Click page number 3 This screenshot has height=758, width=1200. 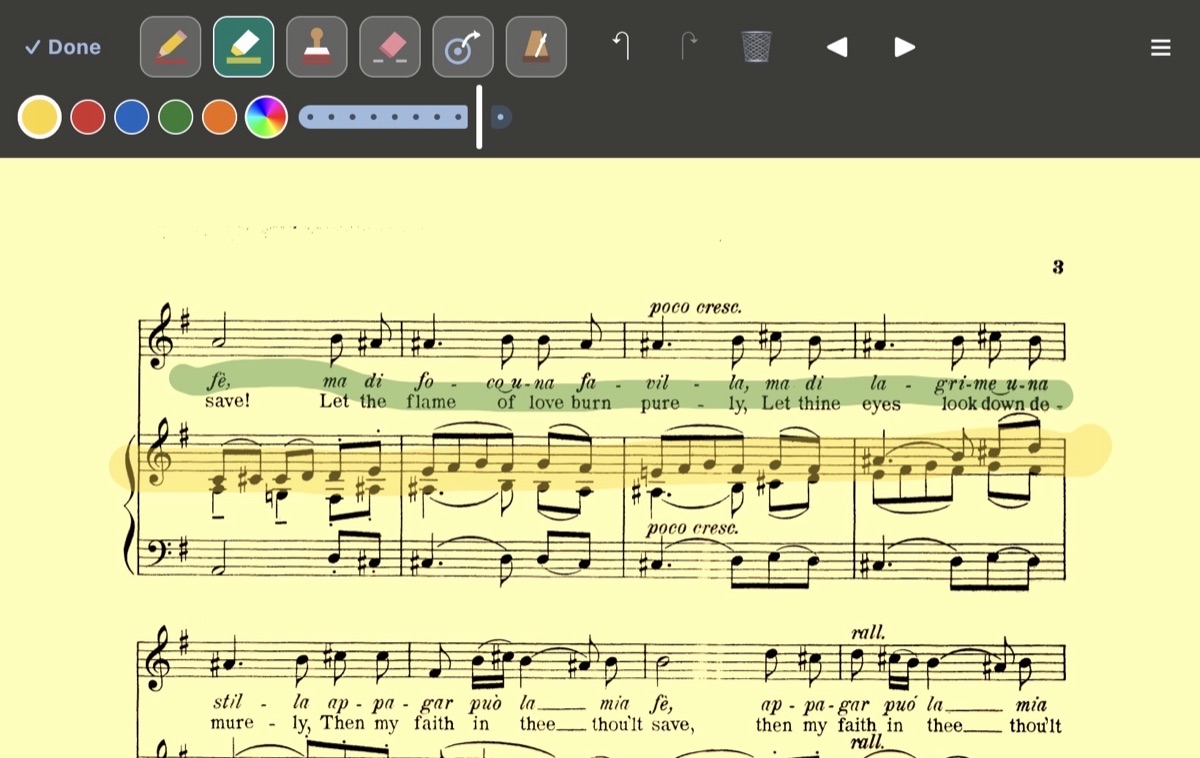point(1058,267)
